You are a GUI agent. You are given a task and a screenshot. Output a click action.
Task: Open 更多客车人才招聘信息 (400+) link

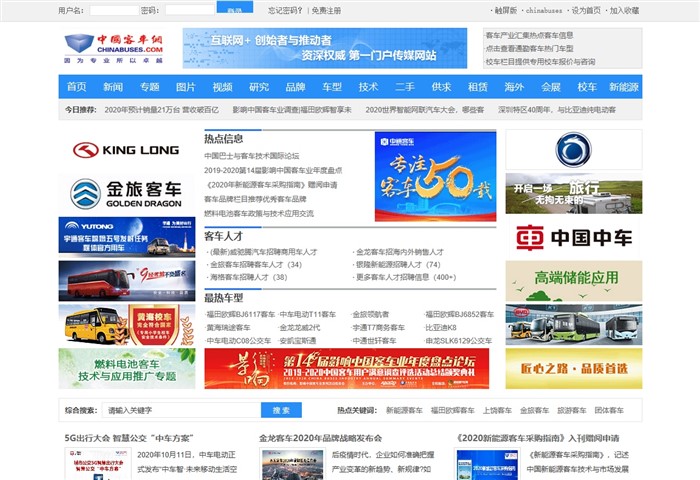[406, 277]
